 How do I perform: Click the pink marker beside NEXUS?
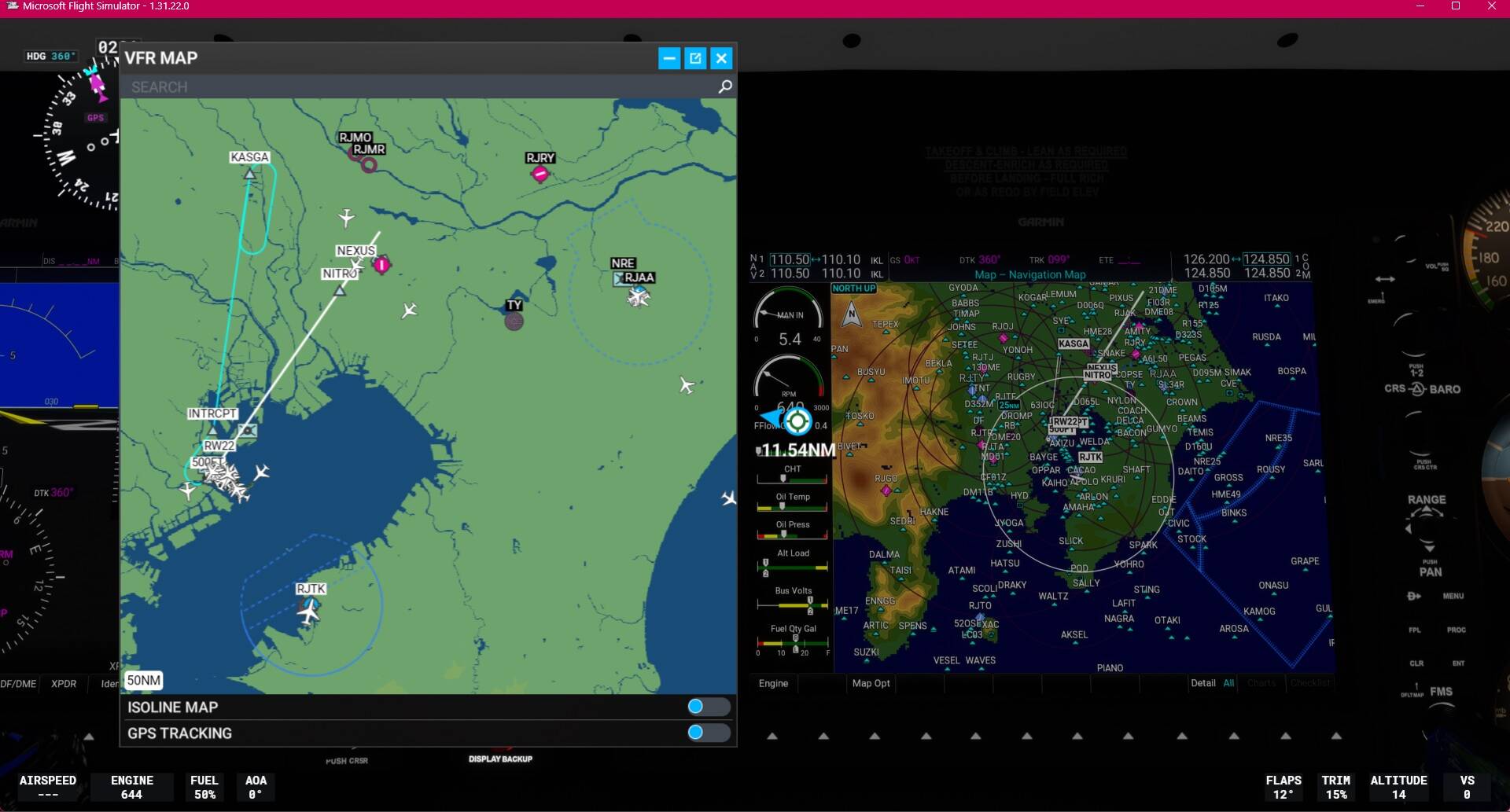(381, 265)
